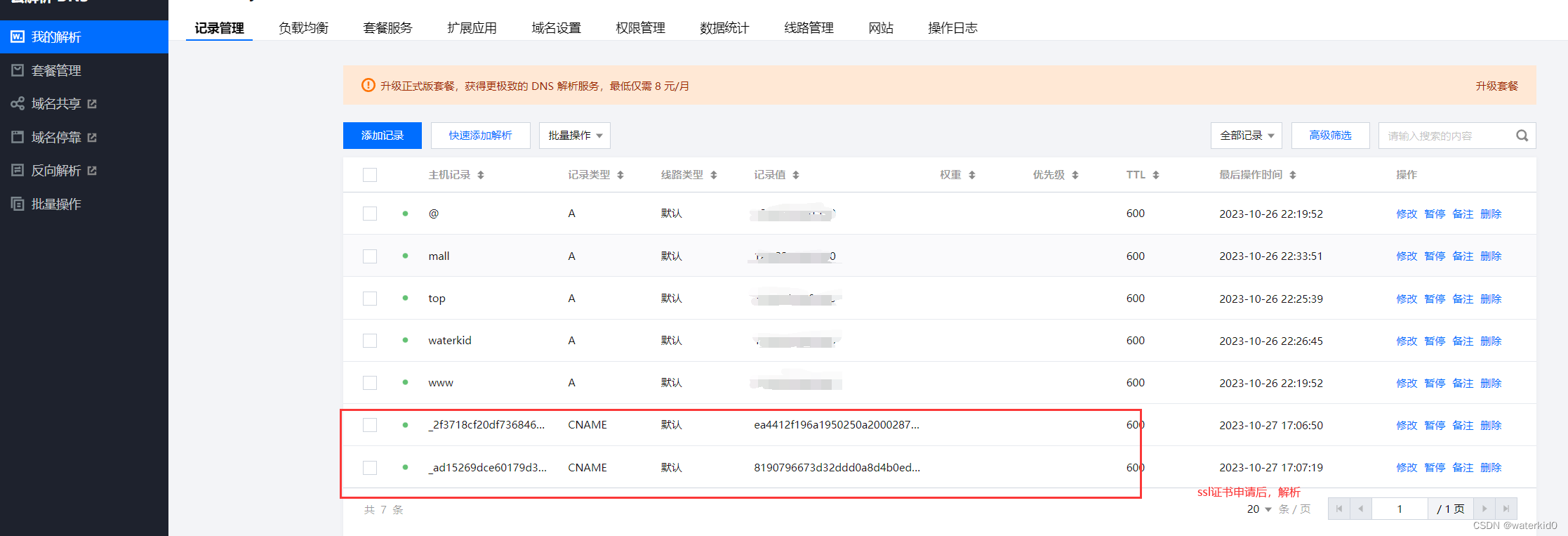Open 我的解析 in the sidebar
Screen dimensions: 1568x536
84,37
